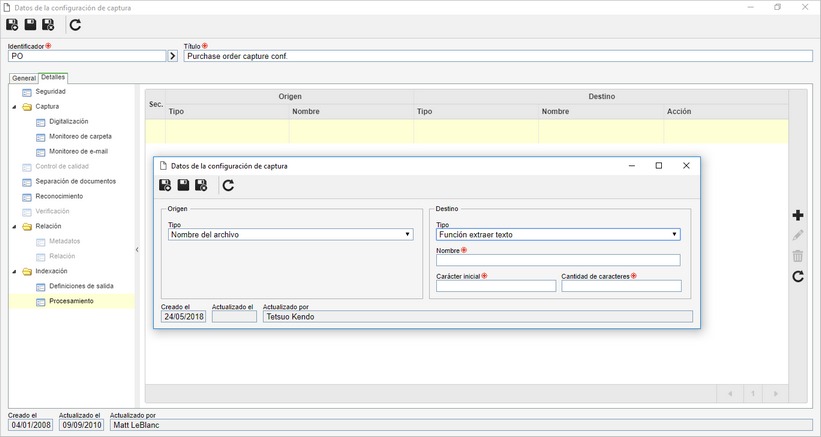Image resolution: width=821 pixels, height=437 pixels.
Task: Click the Actualizado el date 09/09/2010
Action: click(81, 425)
